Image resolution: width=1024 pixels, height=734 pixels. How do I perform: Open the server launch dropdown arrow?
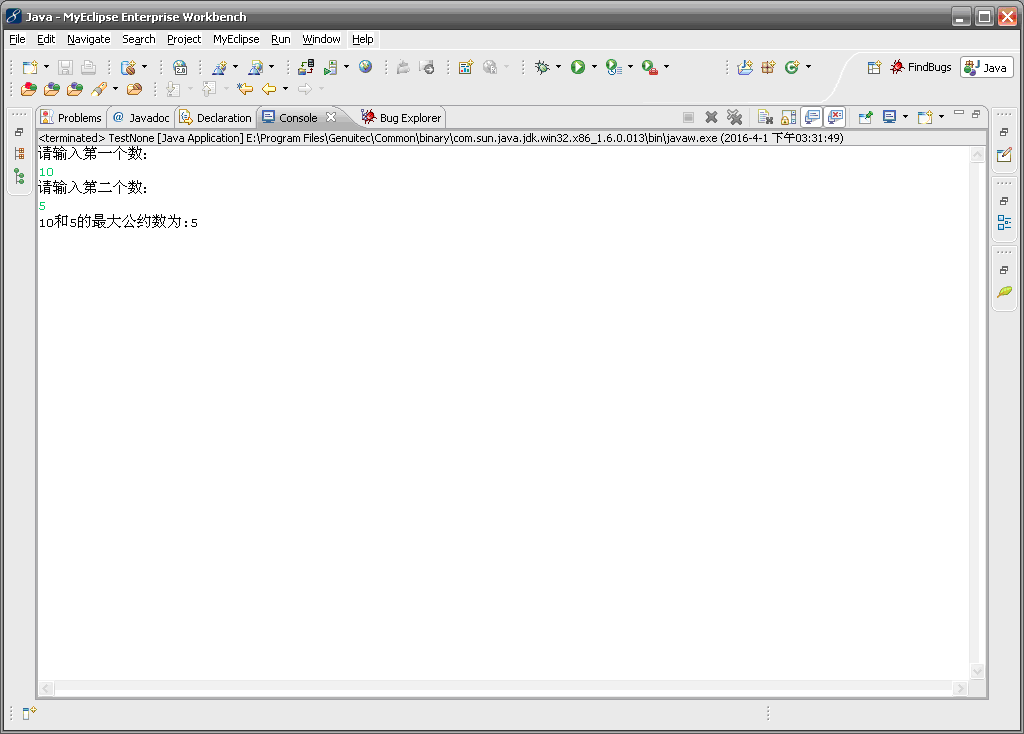[x=347, y=67]
